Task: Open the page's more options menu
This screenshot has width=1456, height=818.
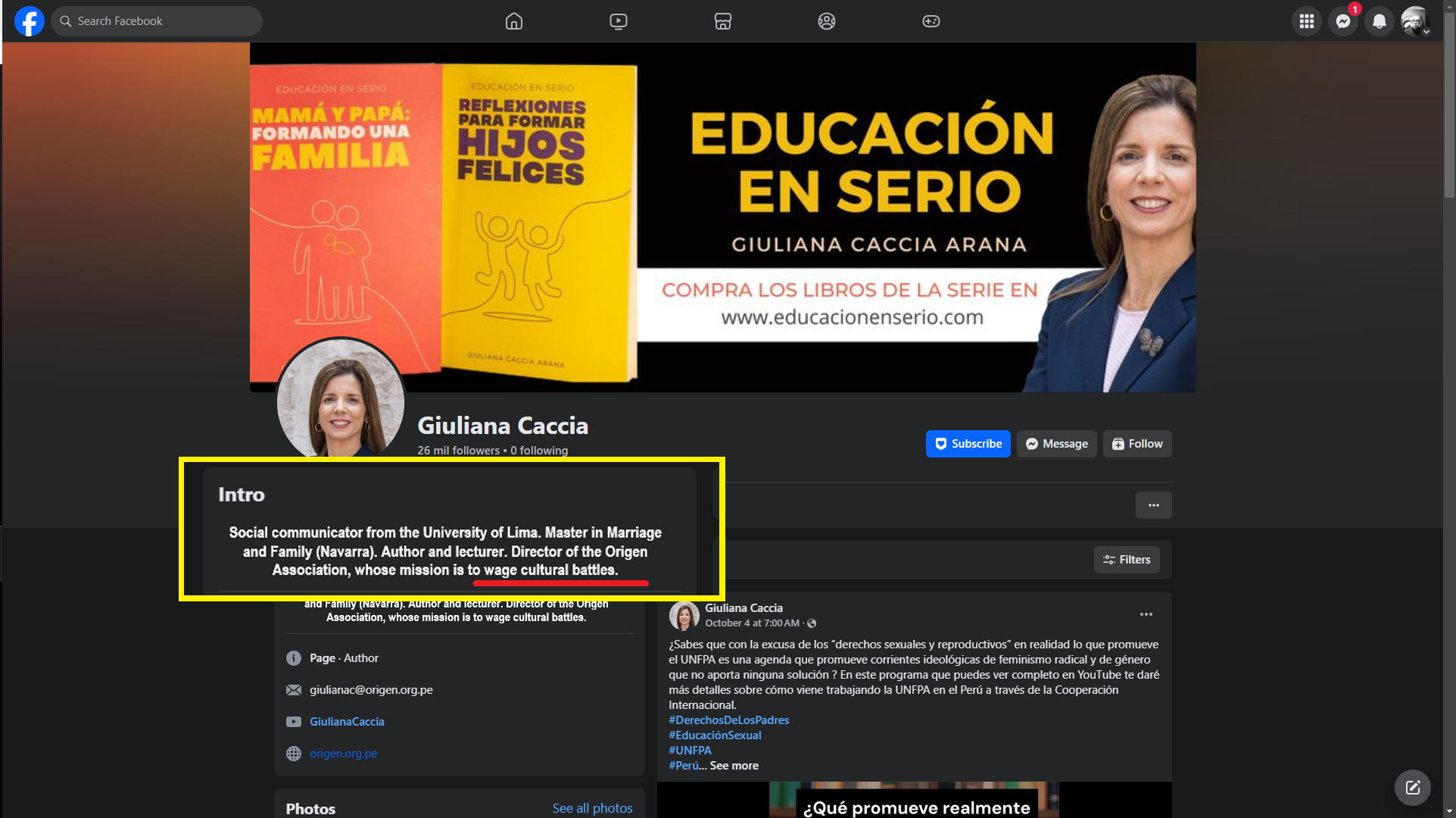Action: click(x=1154, y=505)
